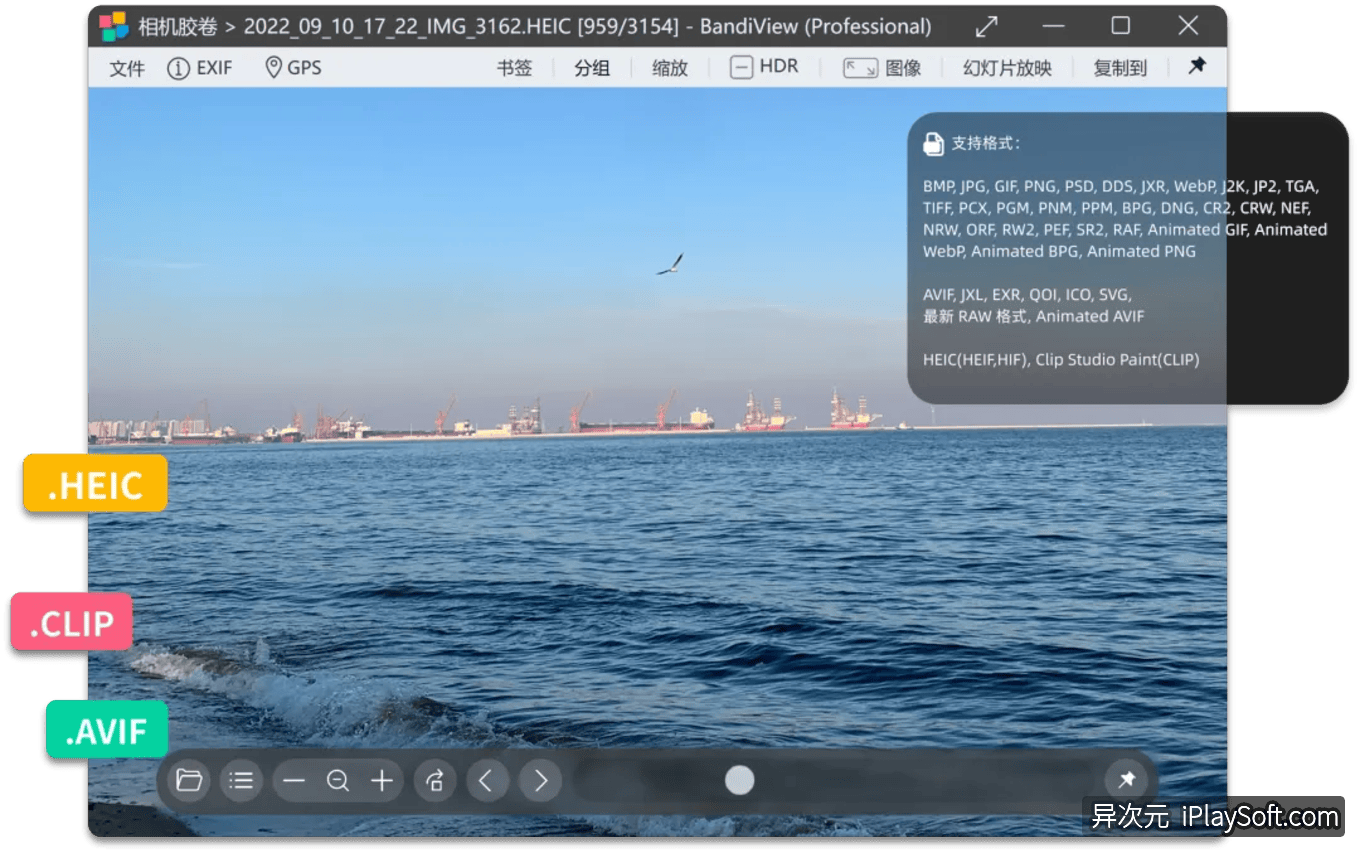Toggle HDR display mode
The height and width of the screenshot is (853, 1360).
765,66
